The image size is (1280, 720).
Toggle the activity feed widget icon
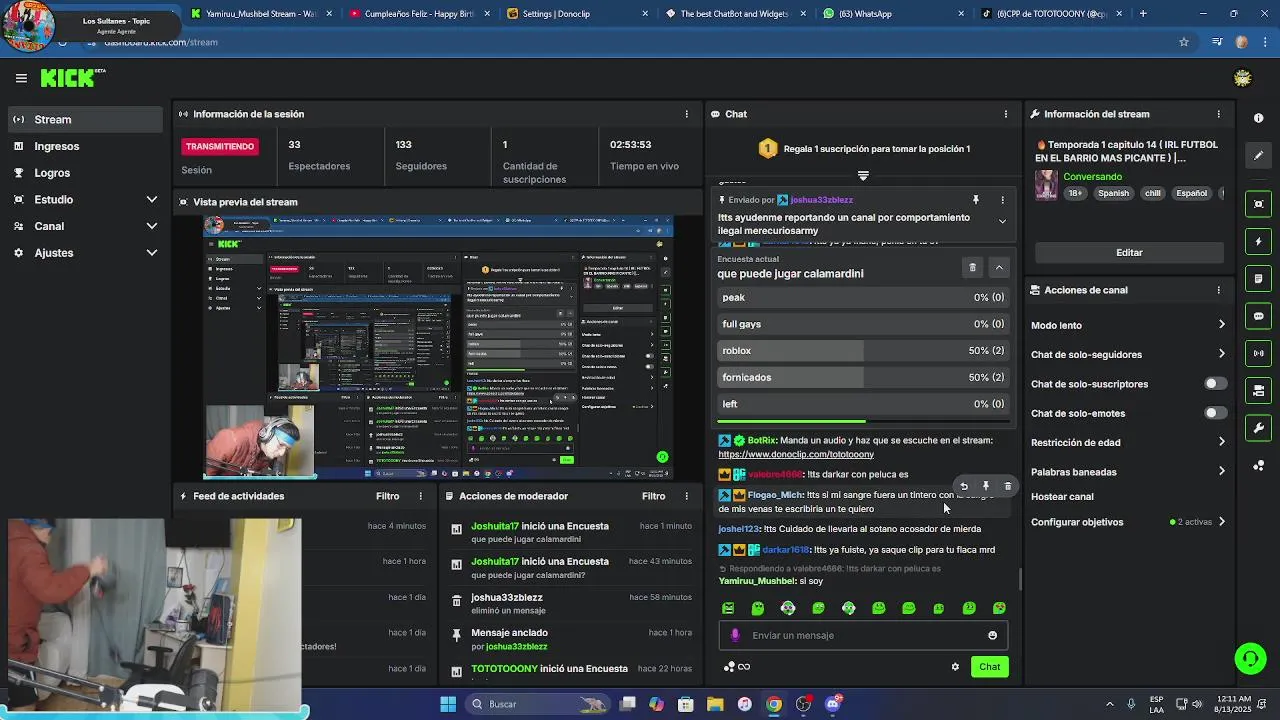(1258, 279)
